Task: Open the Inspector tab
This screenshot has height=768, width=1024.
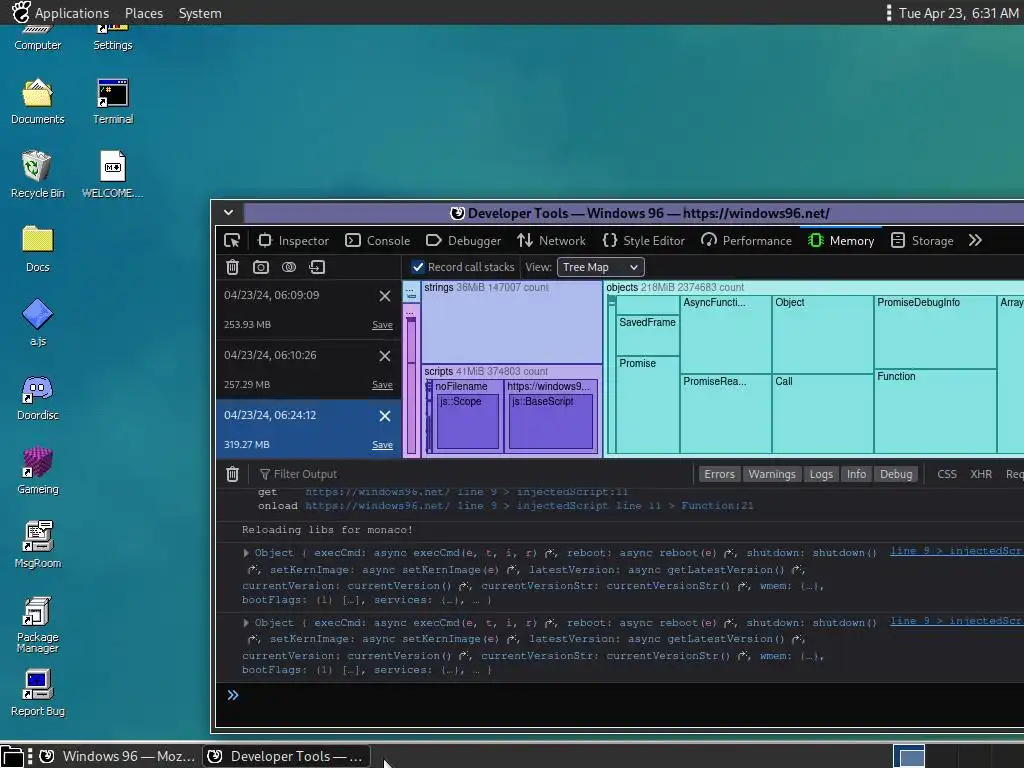Action: tap(293, 241)
